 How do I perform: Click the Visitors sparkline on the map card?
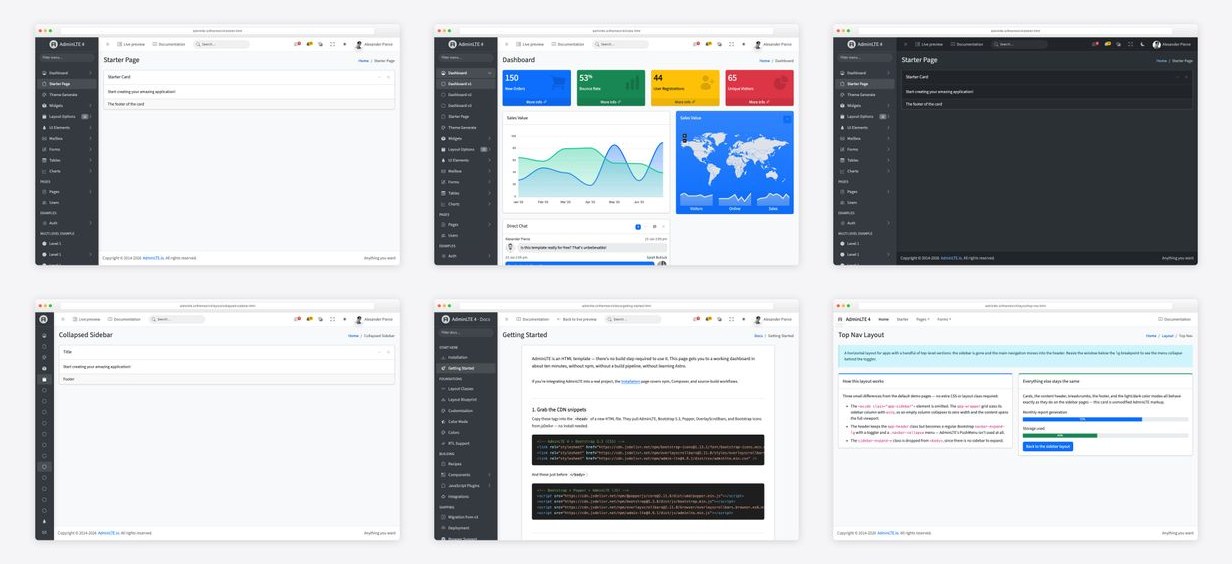click(x=696, y=199)
